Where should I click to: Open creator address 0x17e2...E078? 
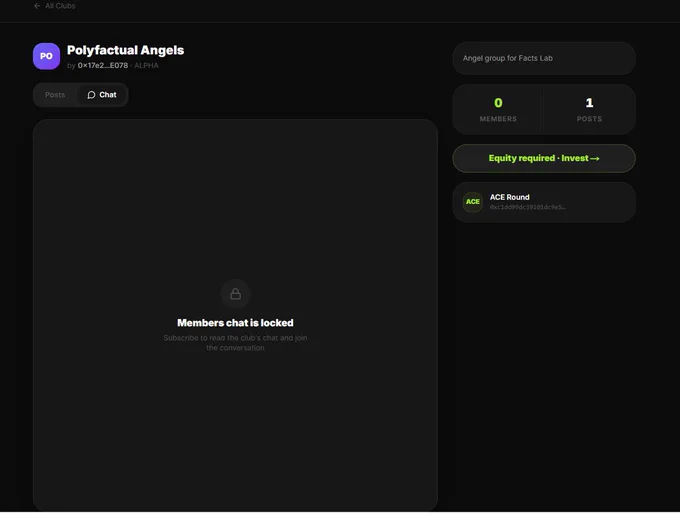point(103,65)
